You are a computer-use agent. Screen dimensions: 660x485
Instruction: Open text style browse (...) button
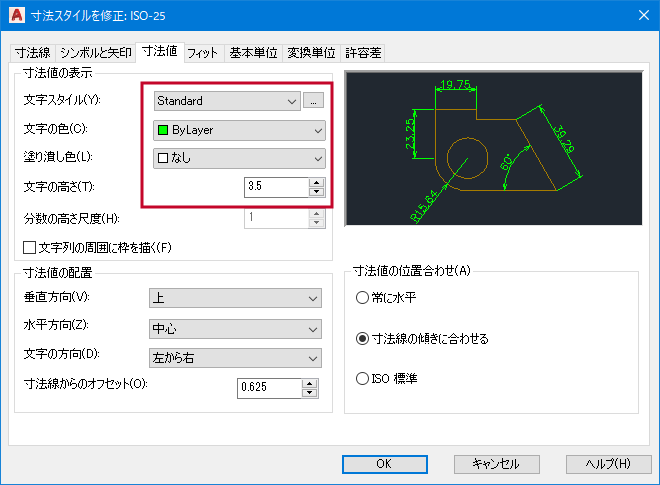313,101
